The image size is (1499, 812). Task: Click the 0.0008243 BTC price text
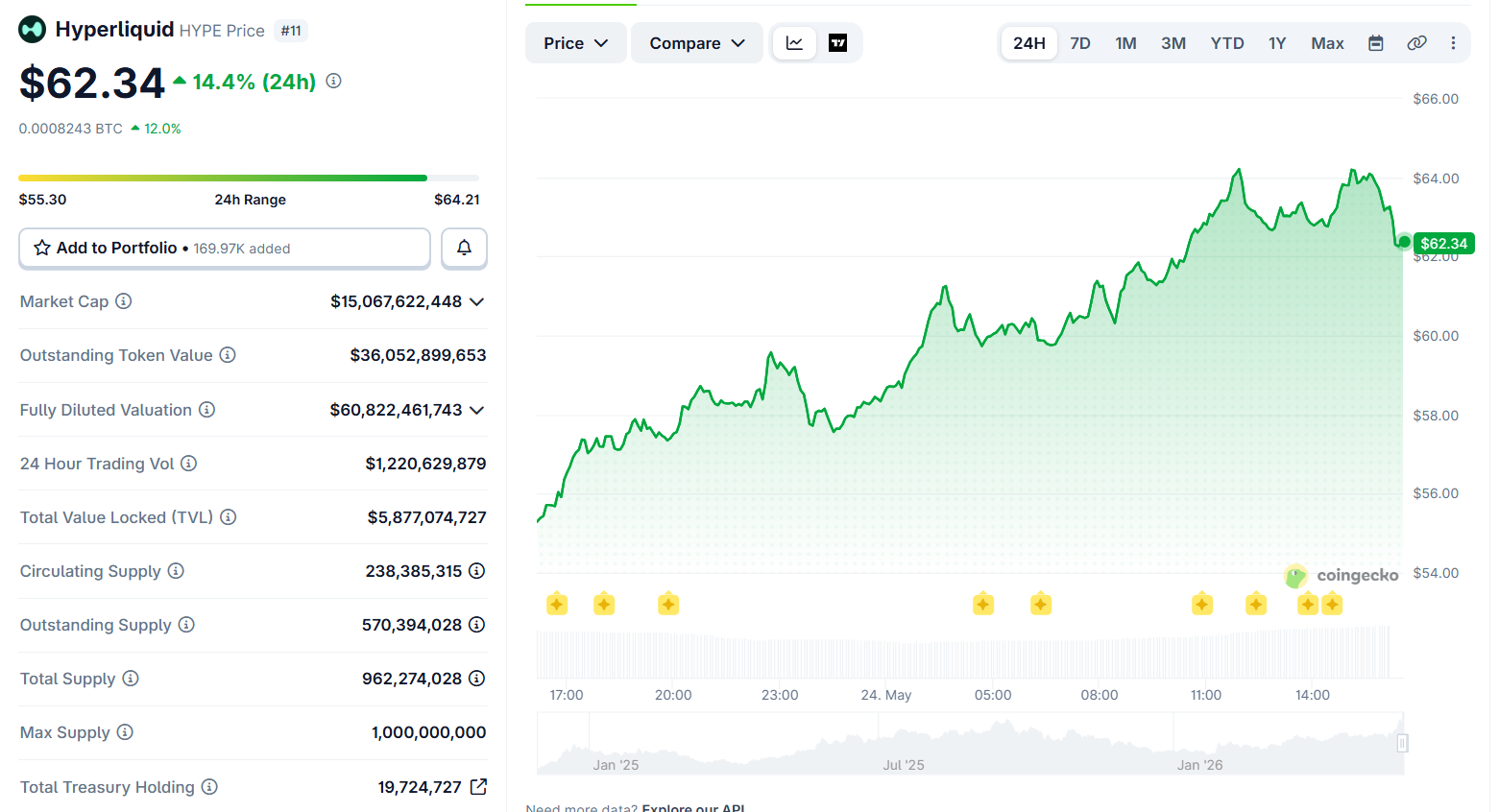tap(71, 129)
